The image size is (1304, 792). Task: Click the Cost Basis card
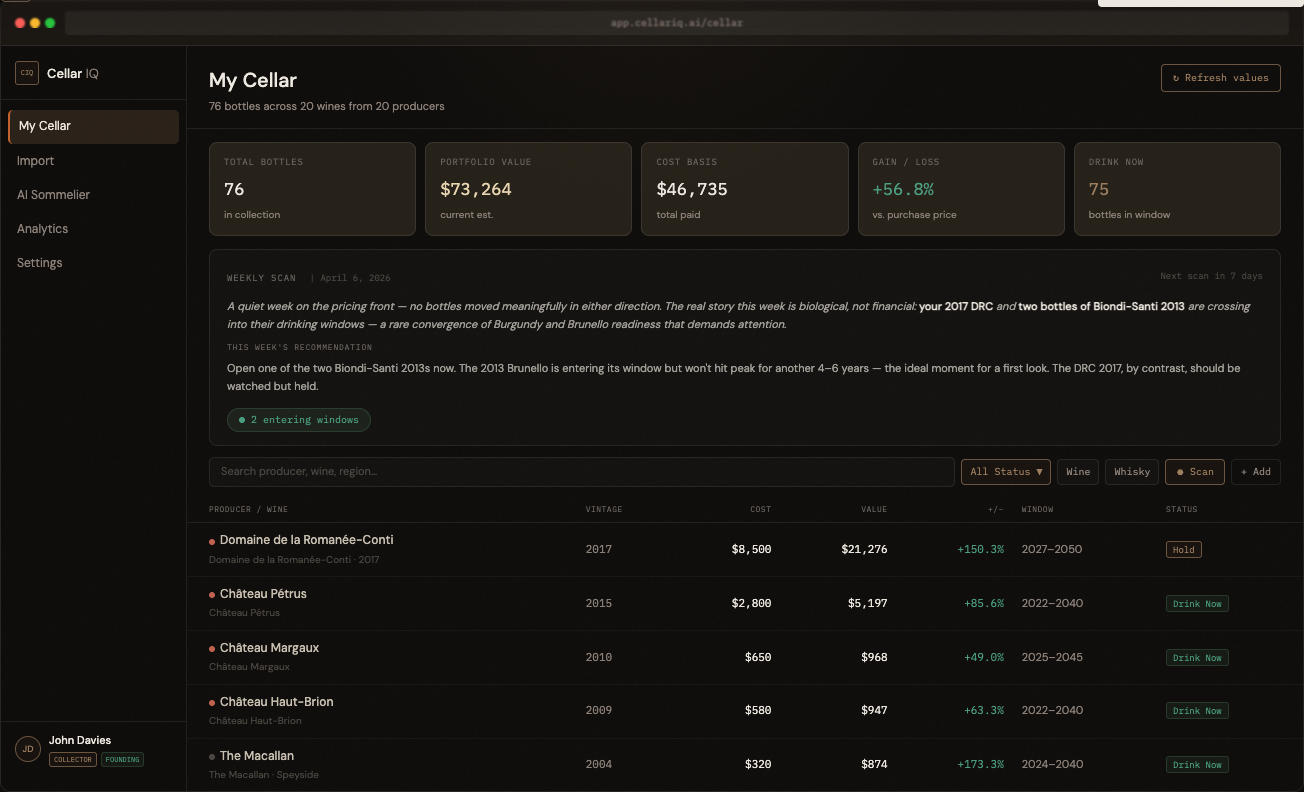pos(745,189)
